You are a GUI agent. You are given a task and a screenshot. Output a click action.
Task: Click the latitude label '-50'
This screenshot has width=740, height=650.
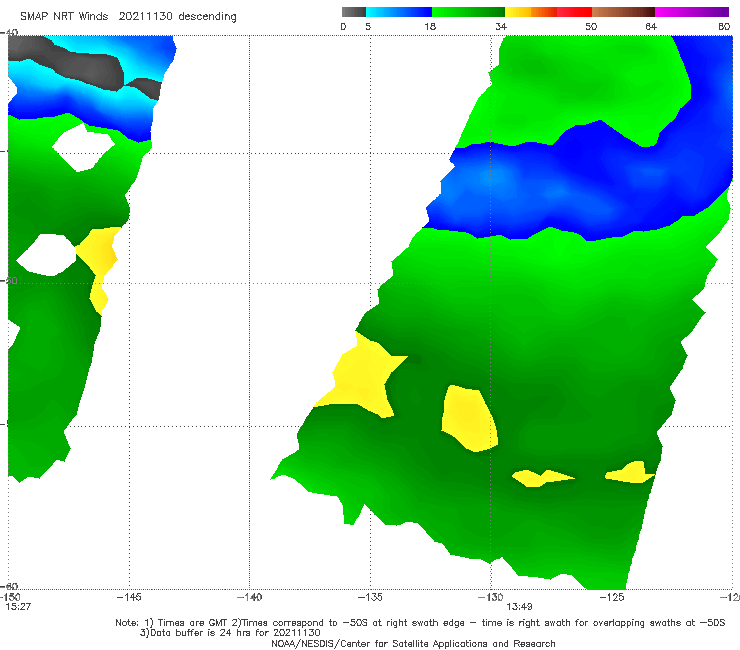click(x=9, y=281)
